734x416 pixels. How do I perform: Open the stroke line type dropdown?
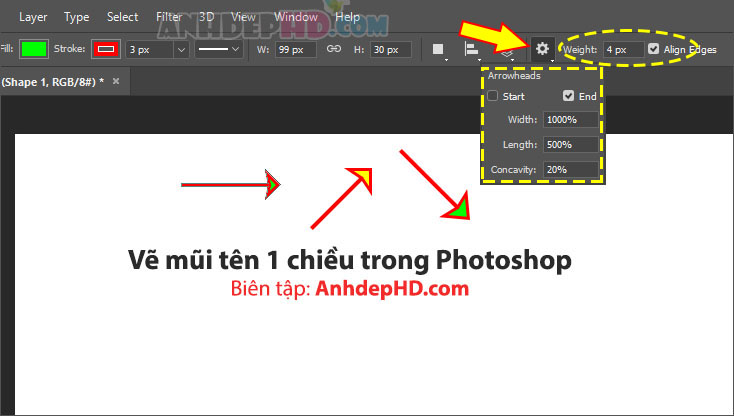coord(219,49)
